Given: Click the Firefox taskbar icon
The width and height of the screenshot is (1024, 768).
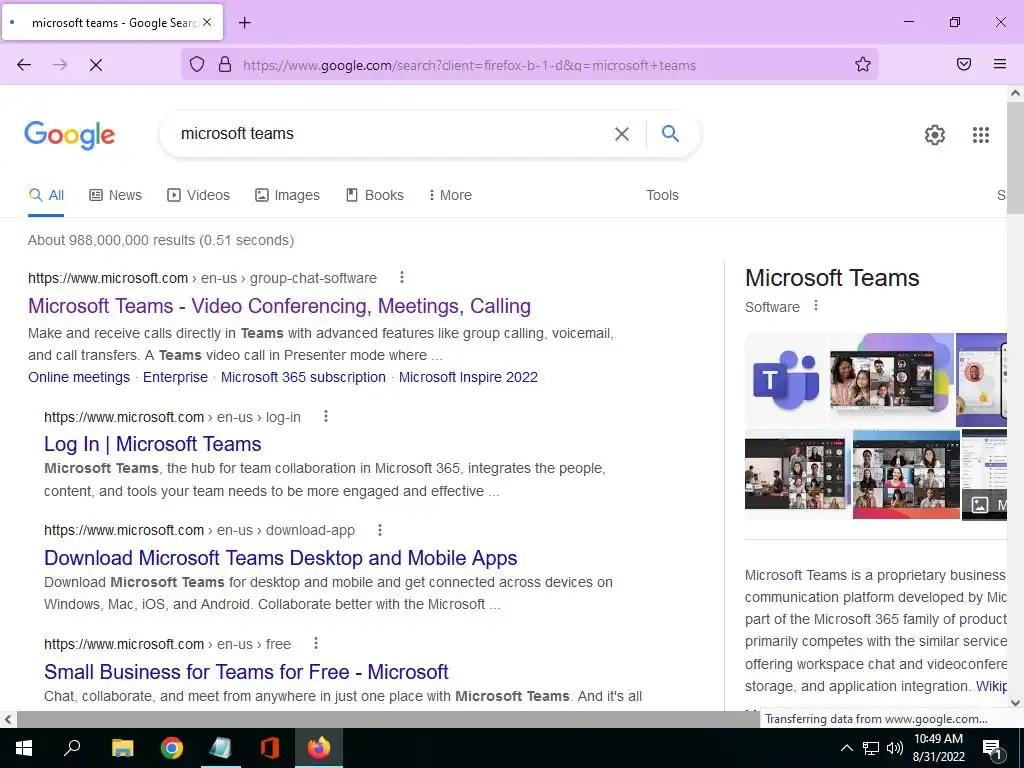Looking at the screenshot, I should [319, 748].
